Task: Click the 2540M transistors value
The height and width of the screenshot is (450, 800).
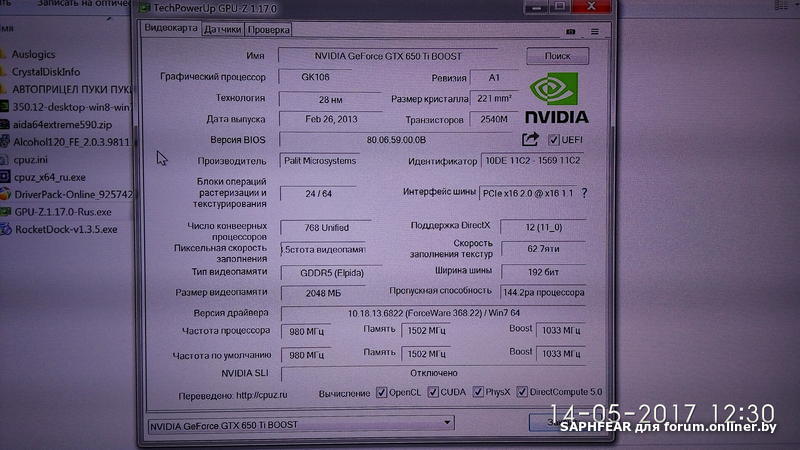Action: coord(493,119)
